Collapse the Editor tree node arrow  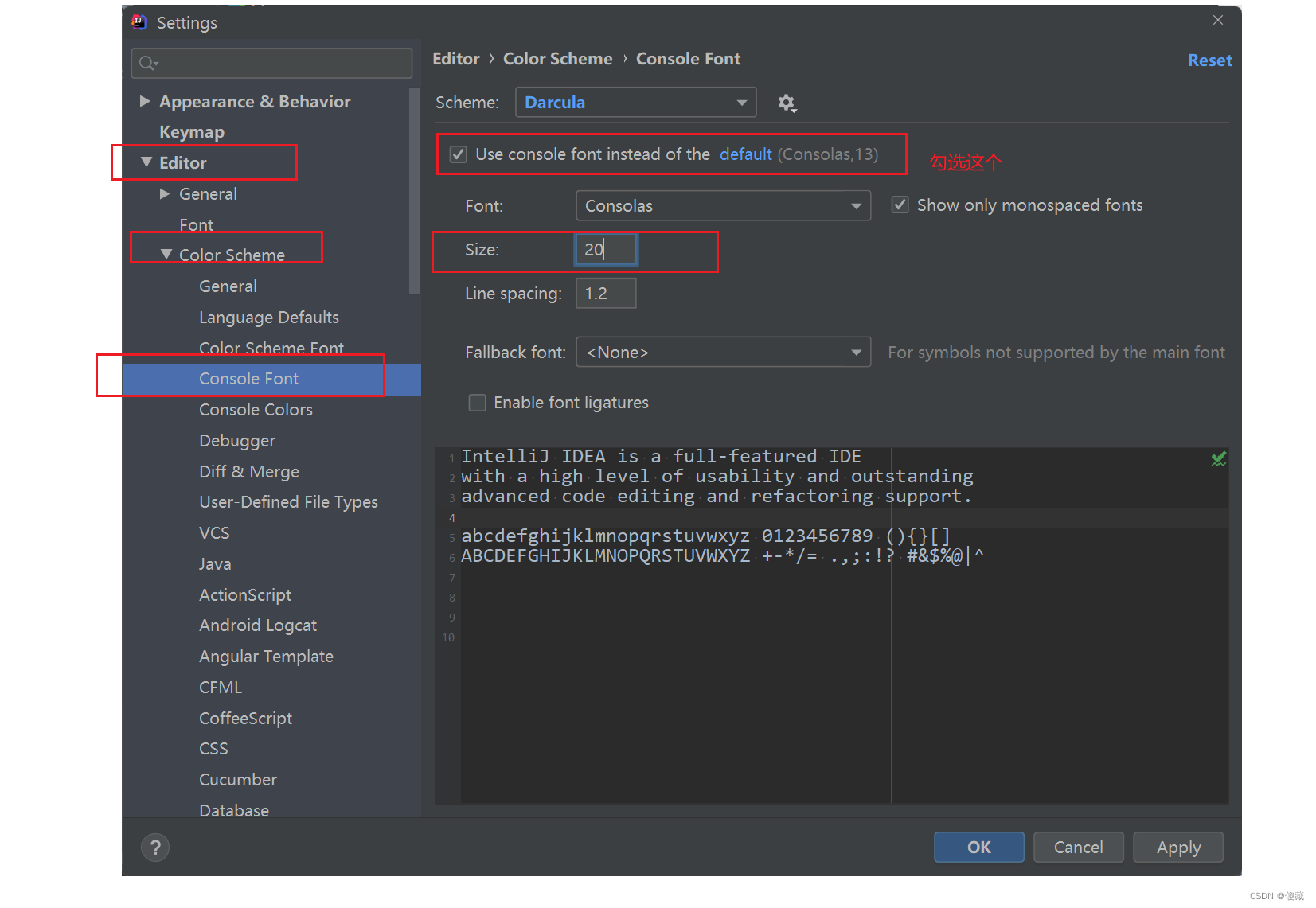point(146,162)
